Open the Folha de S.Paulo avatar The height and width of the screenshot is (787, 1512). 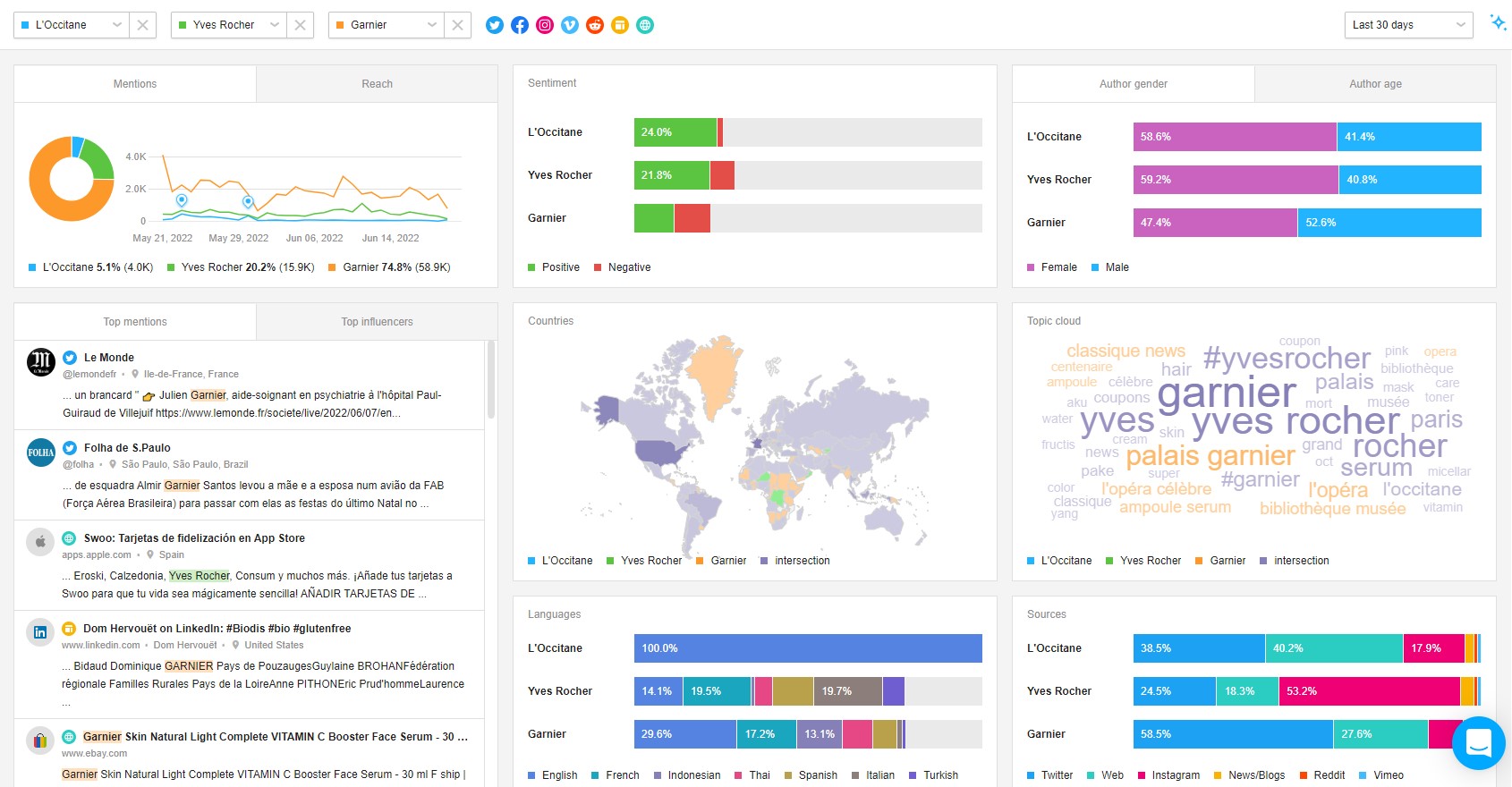[x=41, y=453]
